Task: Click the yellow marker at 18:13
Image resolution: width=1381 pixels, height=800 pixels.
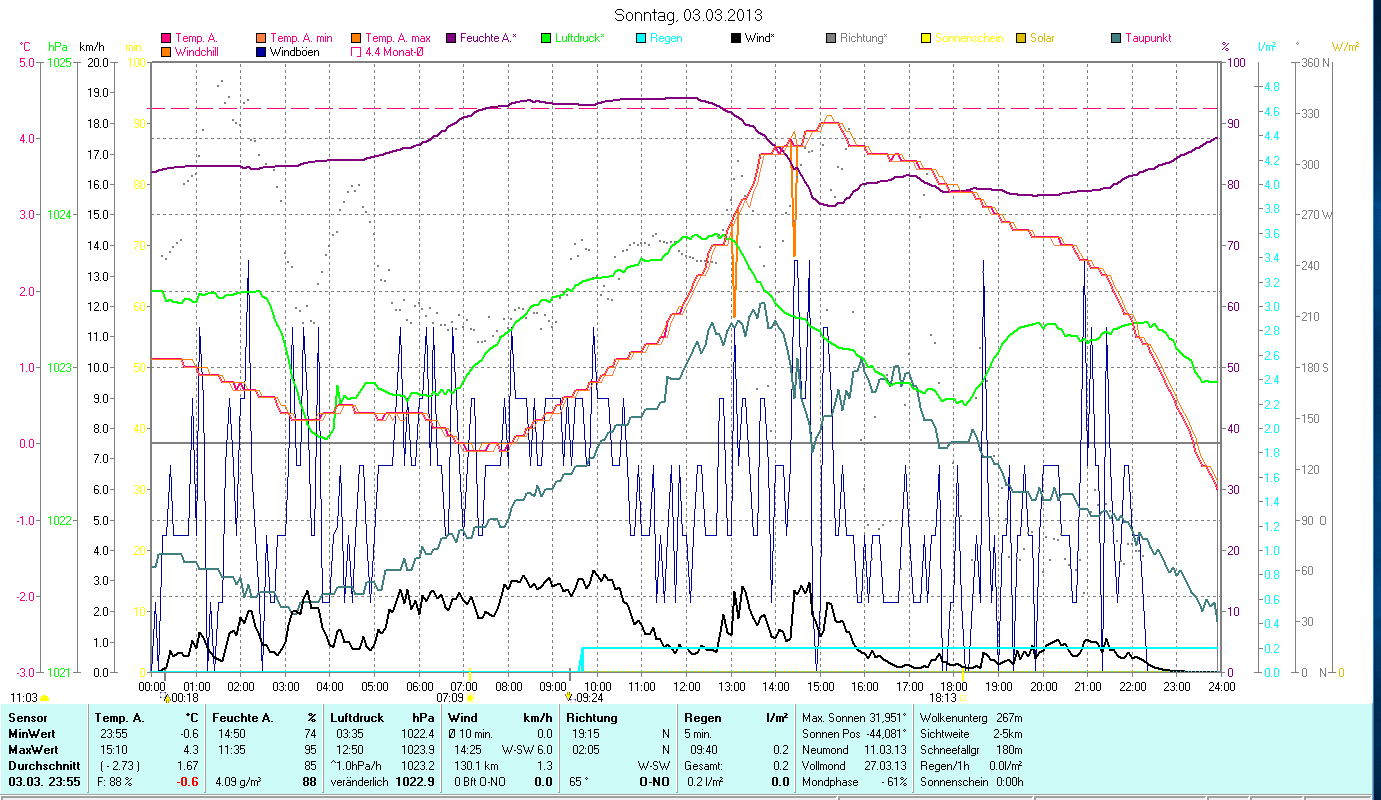Action: pos(963,697)
